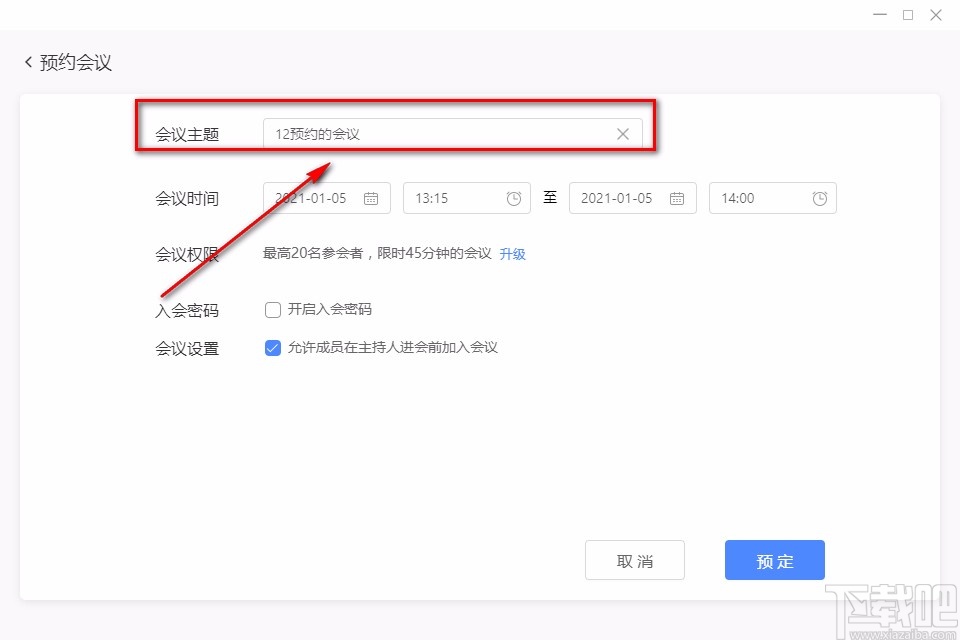
Task: Click the clock icon next to 13:15
Action: tap(514, 198)
